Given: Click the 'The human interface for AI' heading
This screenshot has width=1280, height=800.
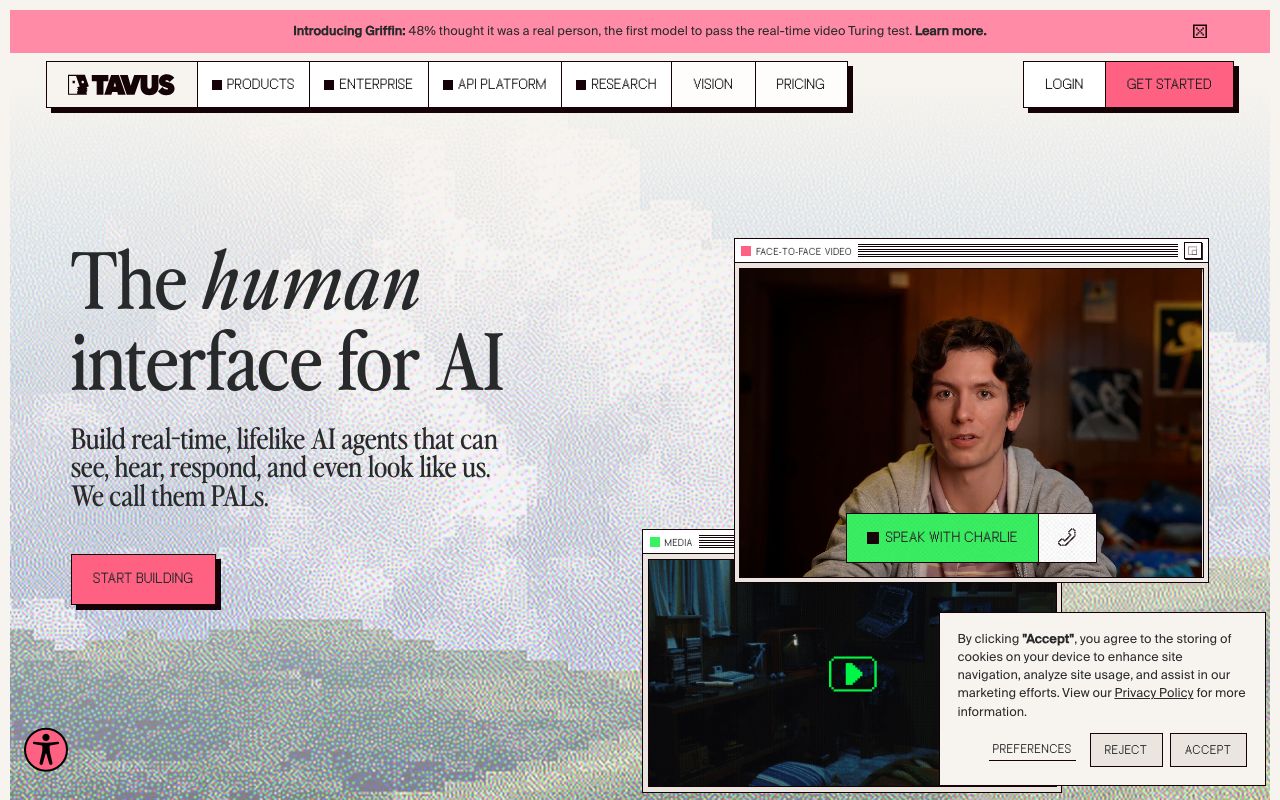Looking at the screenshot, I should tap(287, 320).
